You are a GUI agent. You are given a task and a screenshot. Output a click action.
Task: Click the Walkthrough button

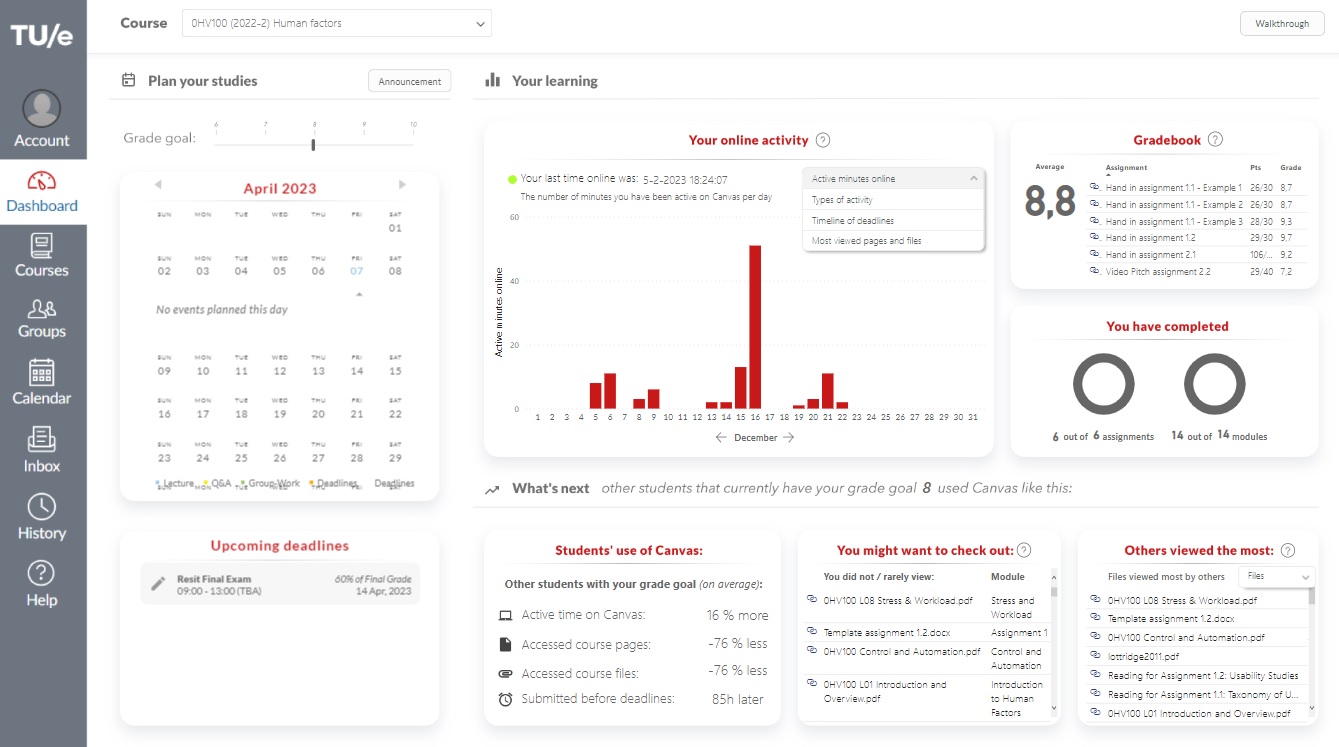pyautogui.click(x=1282, y=24)
